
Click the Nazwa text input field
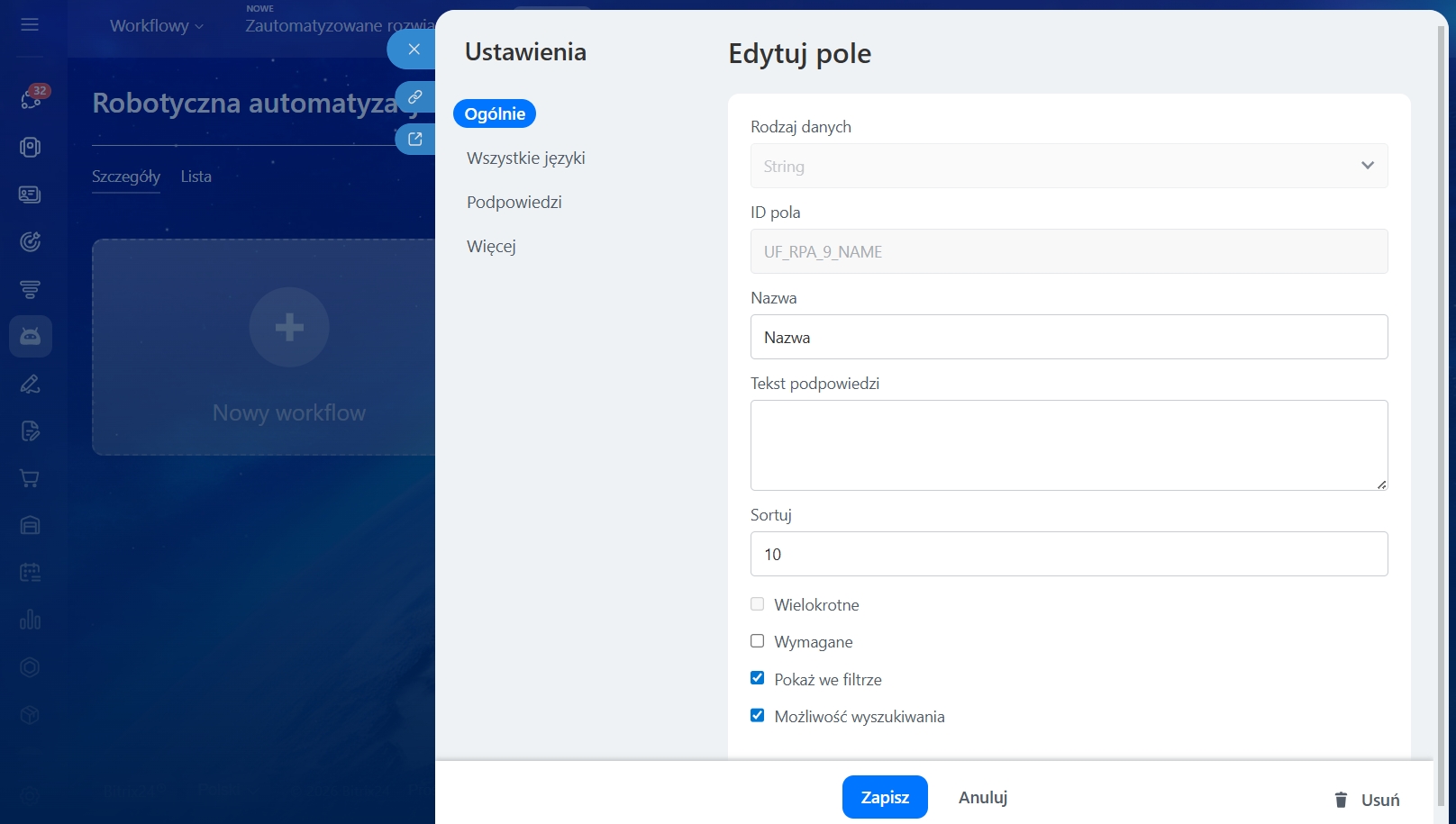click(1069, 337)
